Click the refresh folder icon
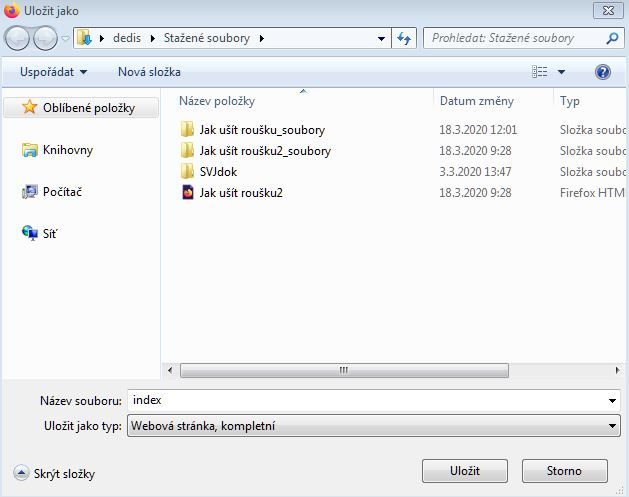The image size is (629, 497). (404, 39)
